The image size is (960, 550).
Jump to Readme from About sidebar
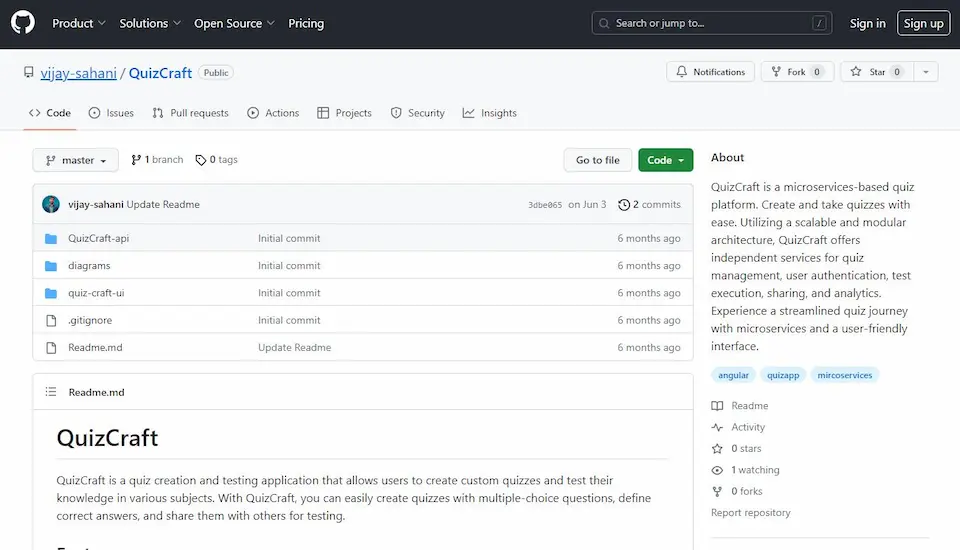740,405
